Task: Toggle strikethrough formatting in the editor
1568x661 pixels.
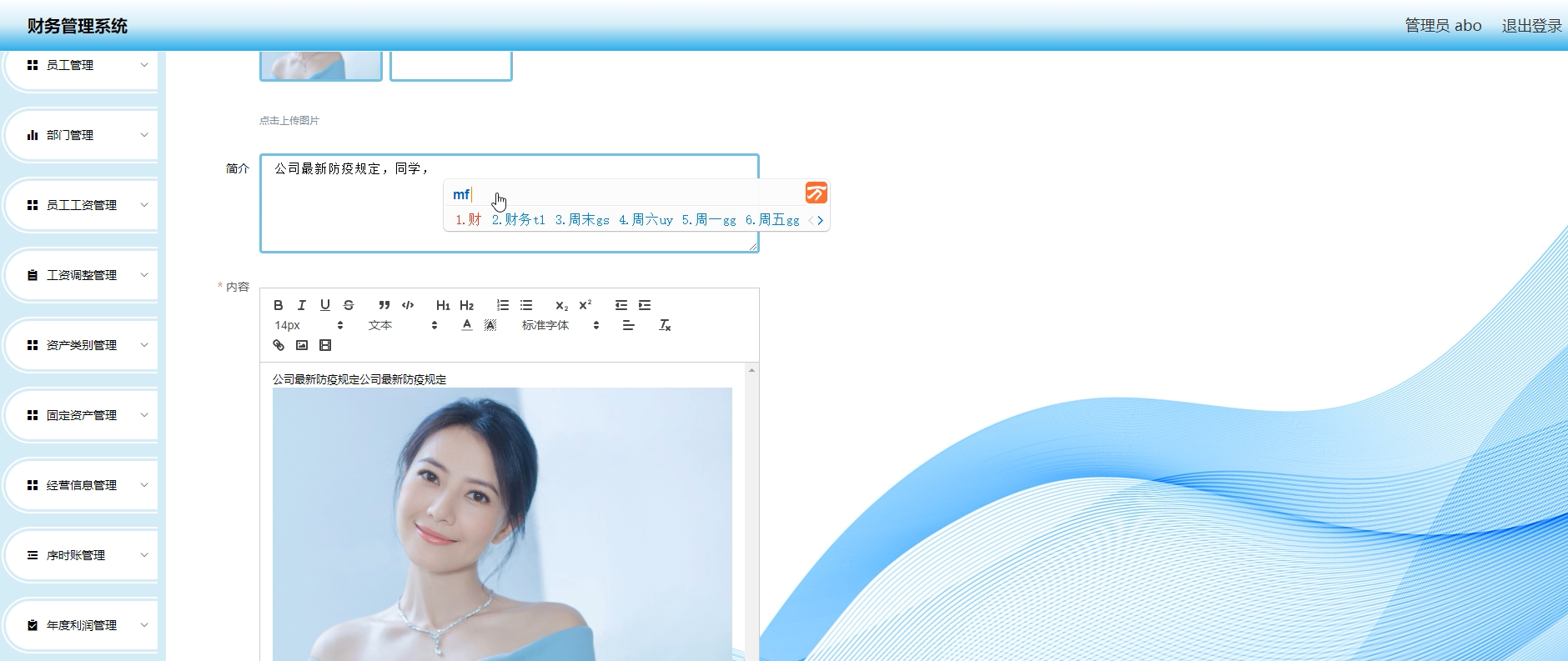Action: (x=349, y=305)
